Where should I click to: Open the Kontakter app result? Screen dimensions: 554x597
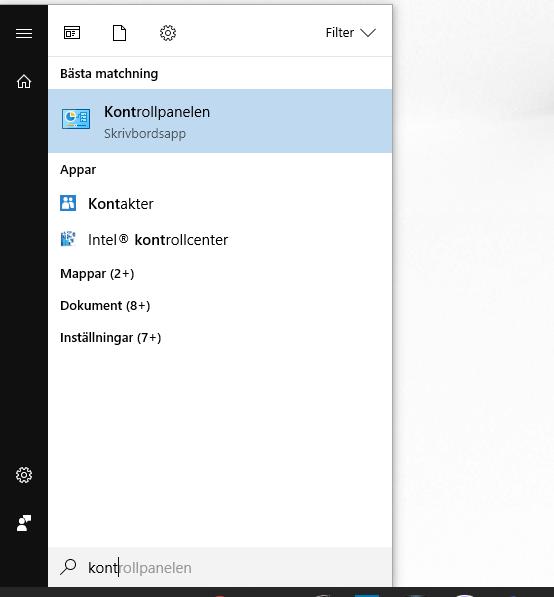(220, 204)
